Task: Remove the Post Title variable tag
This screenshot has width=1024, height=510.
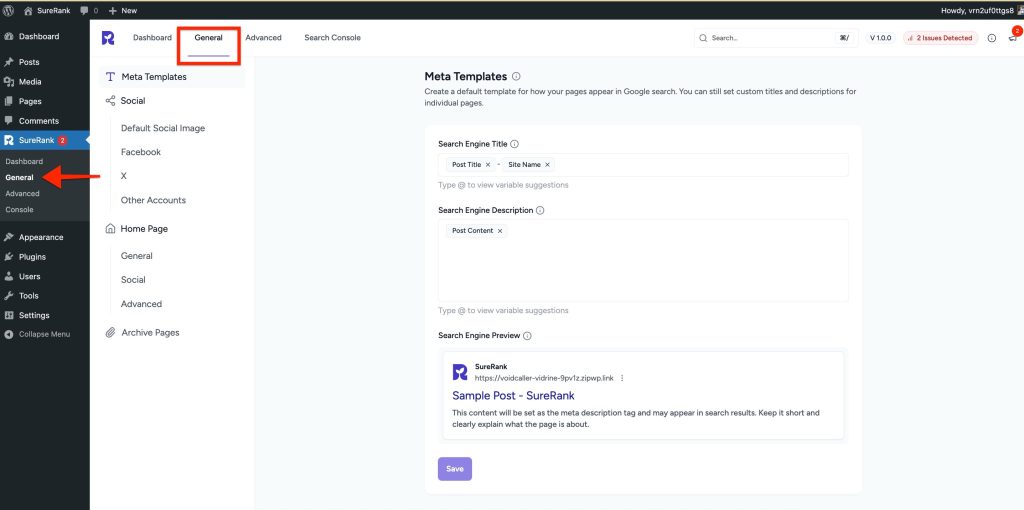Action: pos(488,165)
